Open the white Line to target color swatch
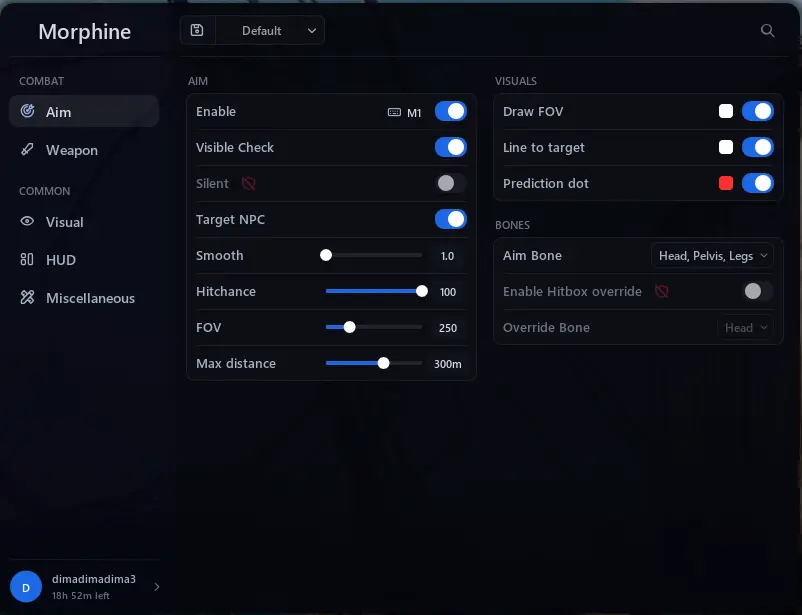Screen dimensions: 802x615 tap(726, 147)
